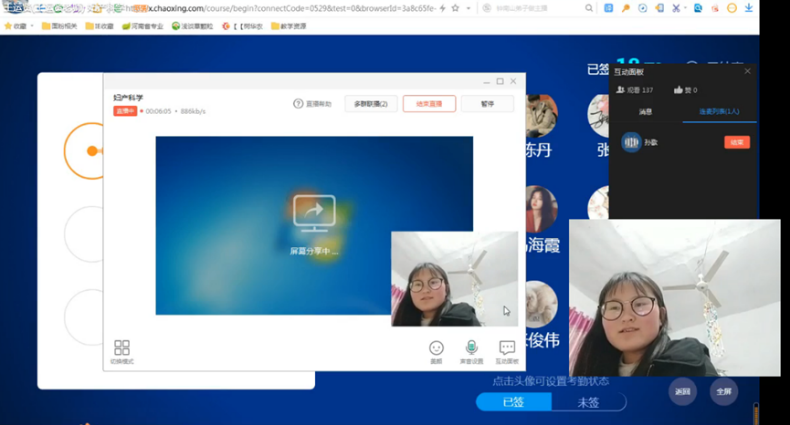Switch to the 未签 not-signed toggle
Image resolution: width=790 pixels, height=425 pixels.
pos(588,402)
